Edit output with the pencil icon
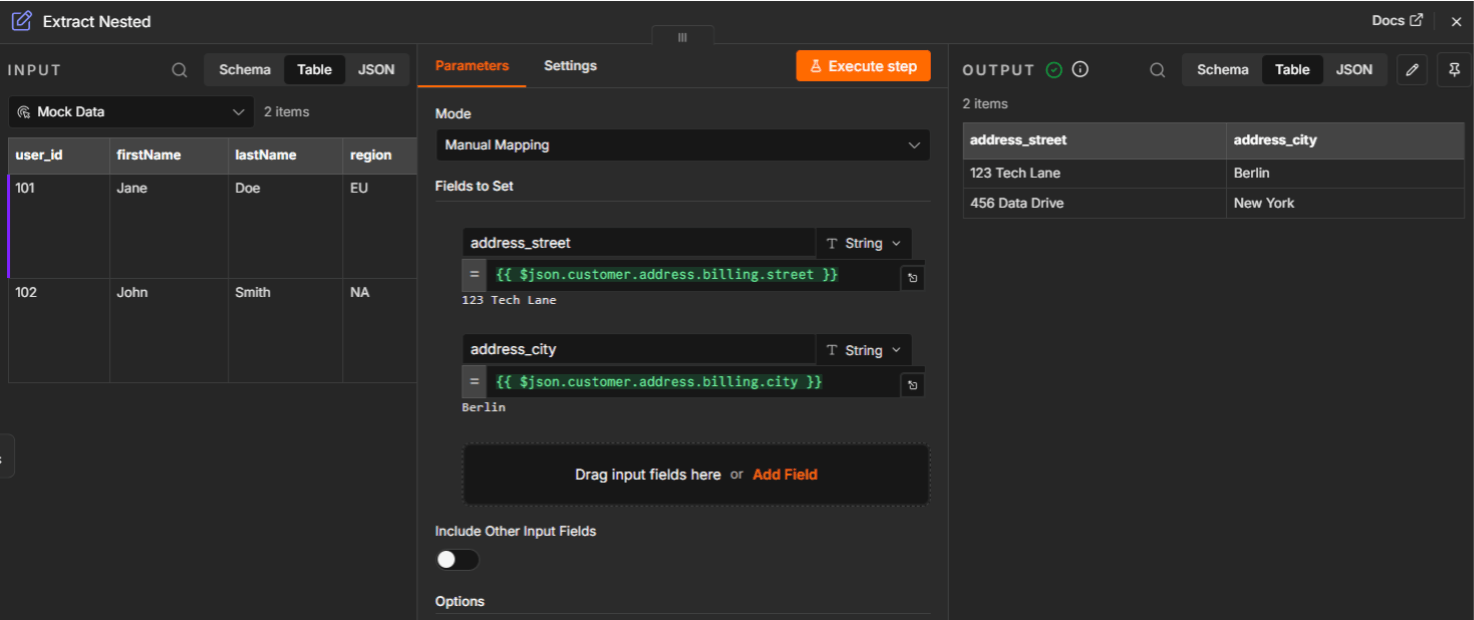 (1412, 69)
